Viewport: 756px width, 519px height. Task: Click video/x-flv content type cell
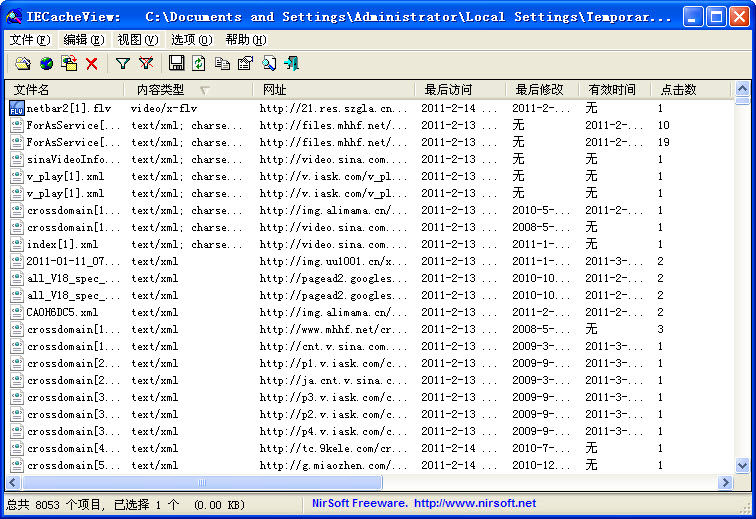click(164, 108)
